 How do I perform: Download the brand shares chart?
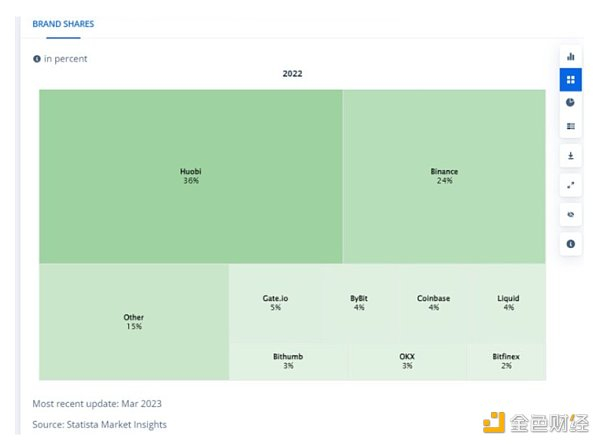(x=571, y=156)
